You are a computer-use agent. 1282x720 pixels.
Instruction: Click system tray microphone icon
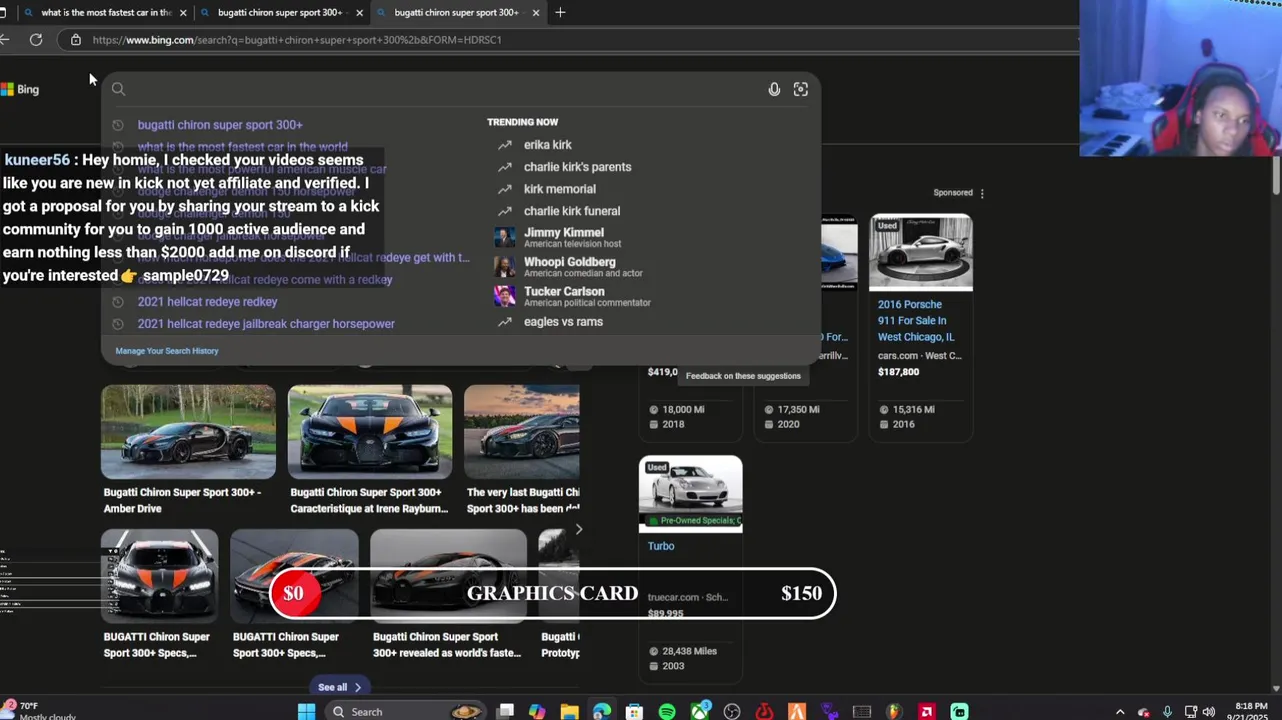click(1167, 712)
